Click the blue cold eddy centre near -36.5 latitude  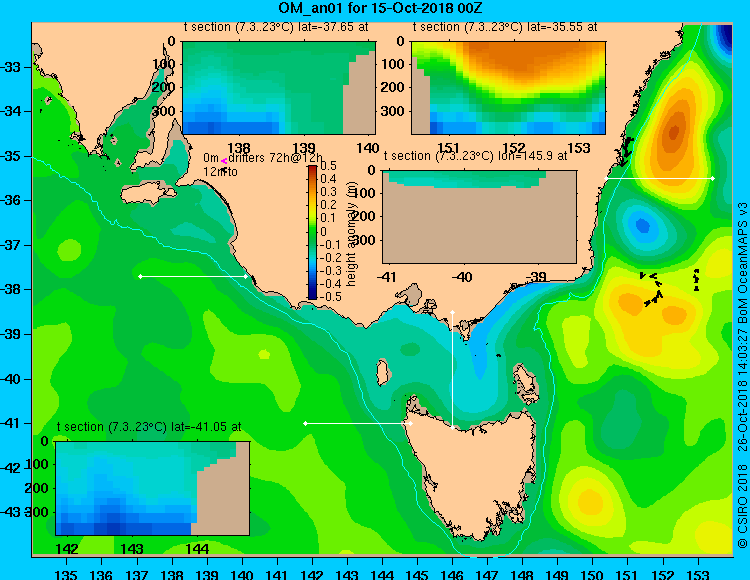(x=642, y=225)
